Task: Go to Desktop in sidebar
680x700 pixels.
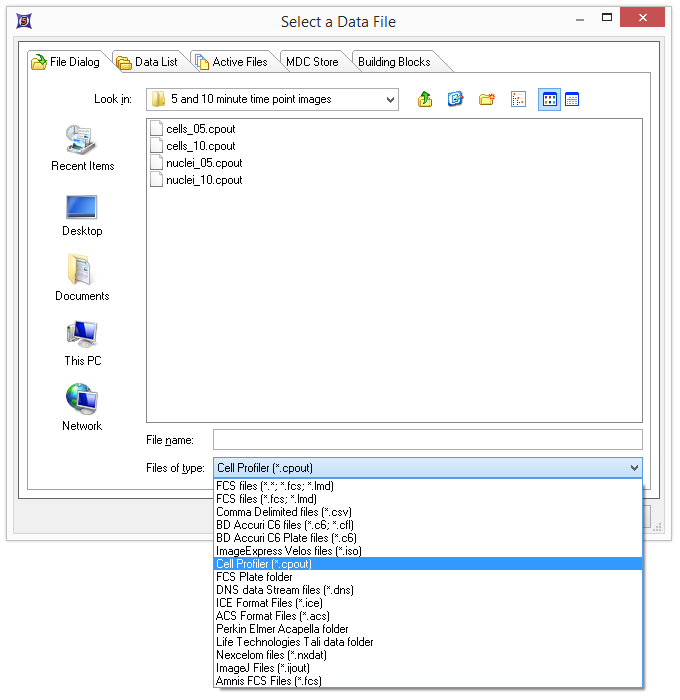Action: pyautogui.click(x=82, y=214)
